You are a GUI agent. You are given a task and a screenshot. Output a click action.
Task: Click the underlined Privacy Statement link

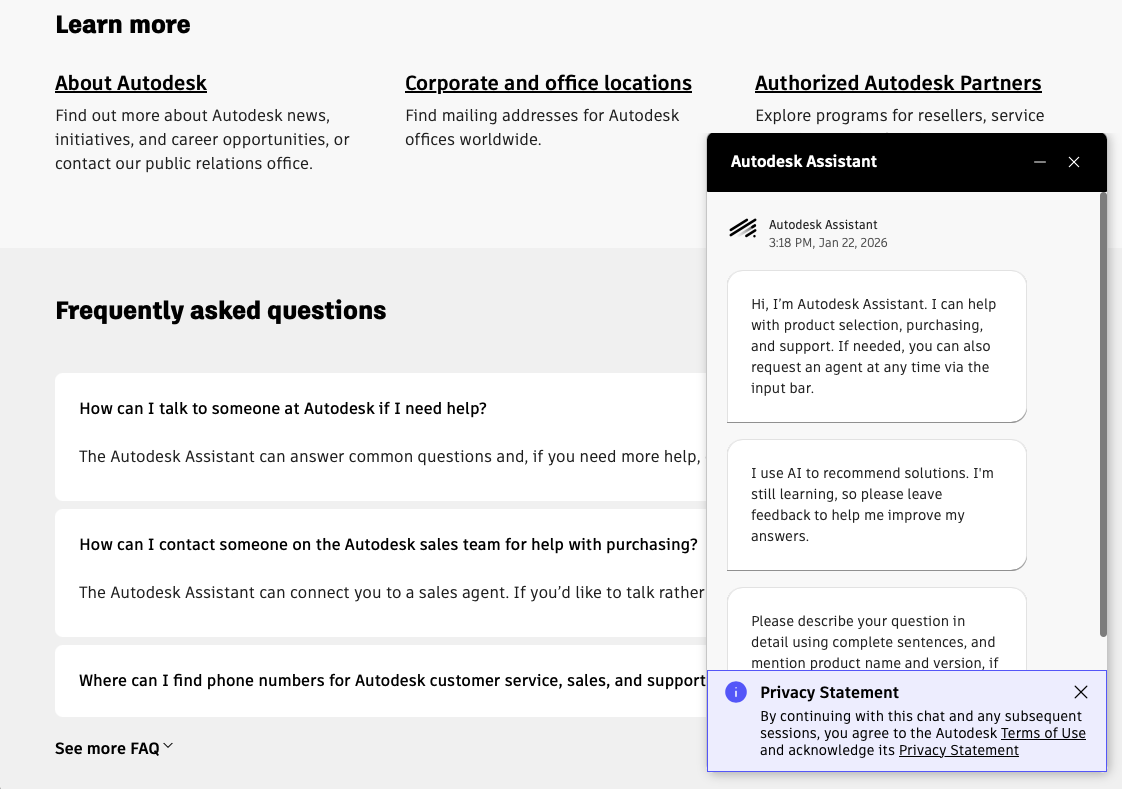(x=958, y=750)
